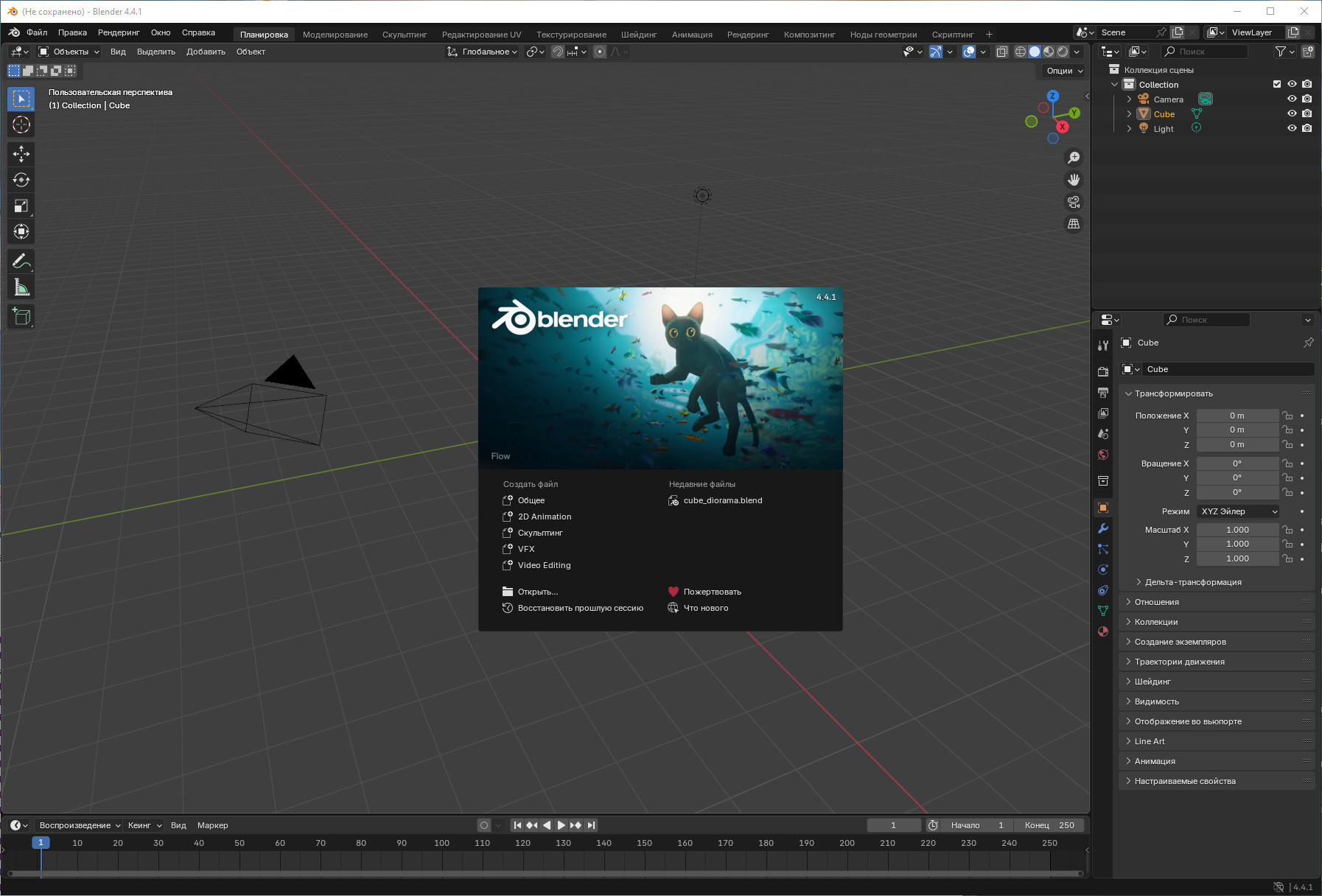The width and height of the screenshot is (1322, 896).
Task: Select the Move tool in the toolbar
Action: coord(21,153)
